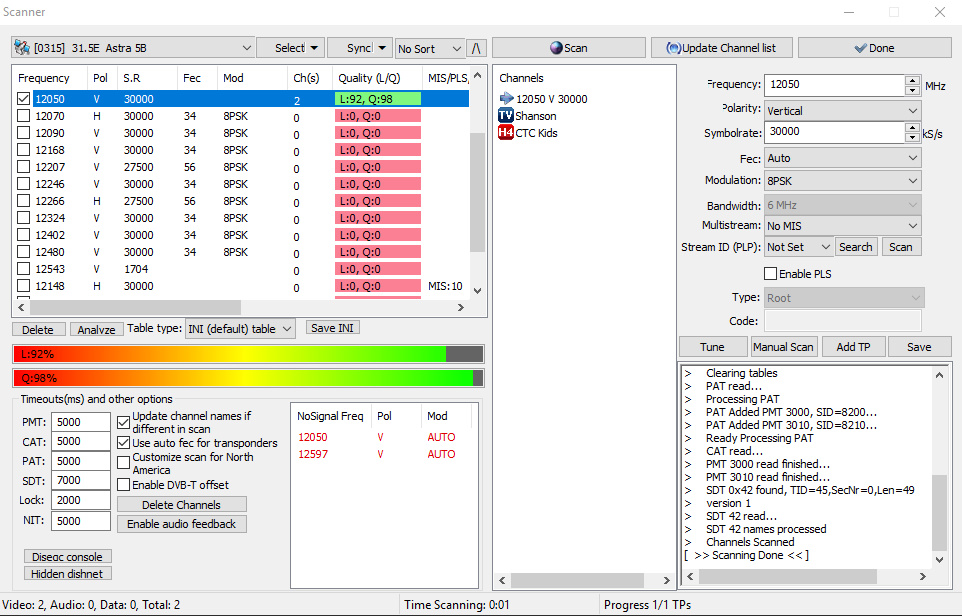Click the Scan button beside Search

coord(901,247)
